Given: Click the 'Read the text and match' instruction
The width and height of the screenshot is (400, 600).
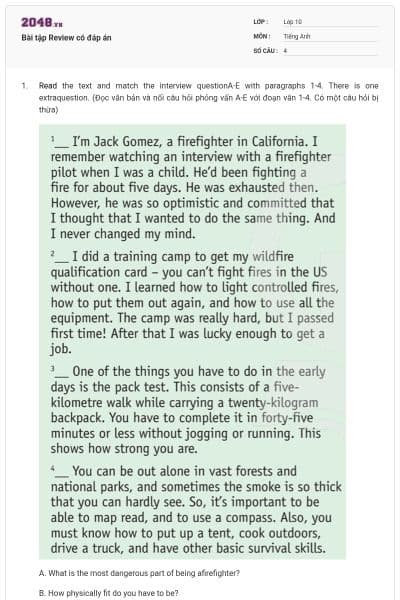Looking at the screenshot, I should [208, 86].
